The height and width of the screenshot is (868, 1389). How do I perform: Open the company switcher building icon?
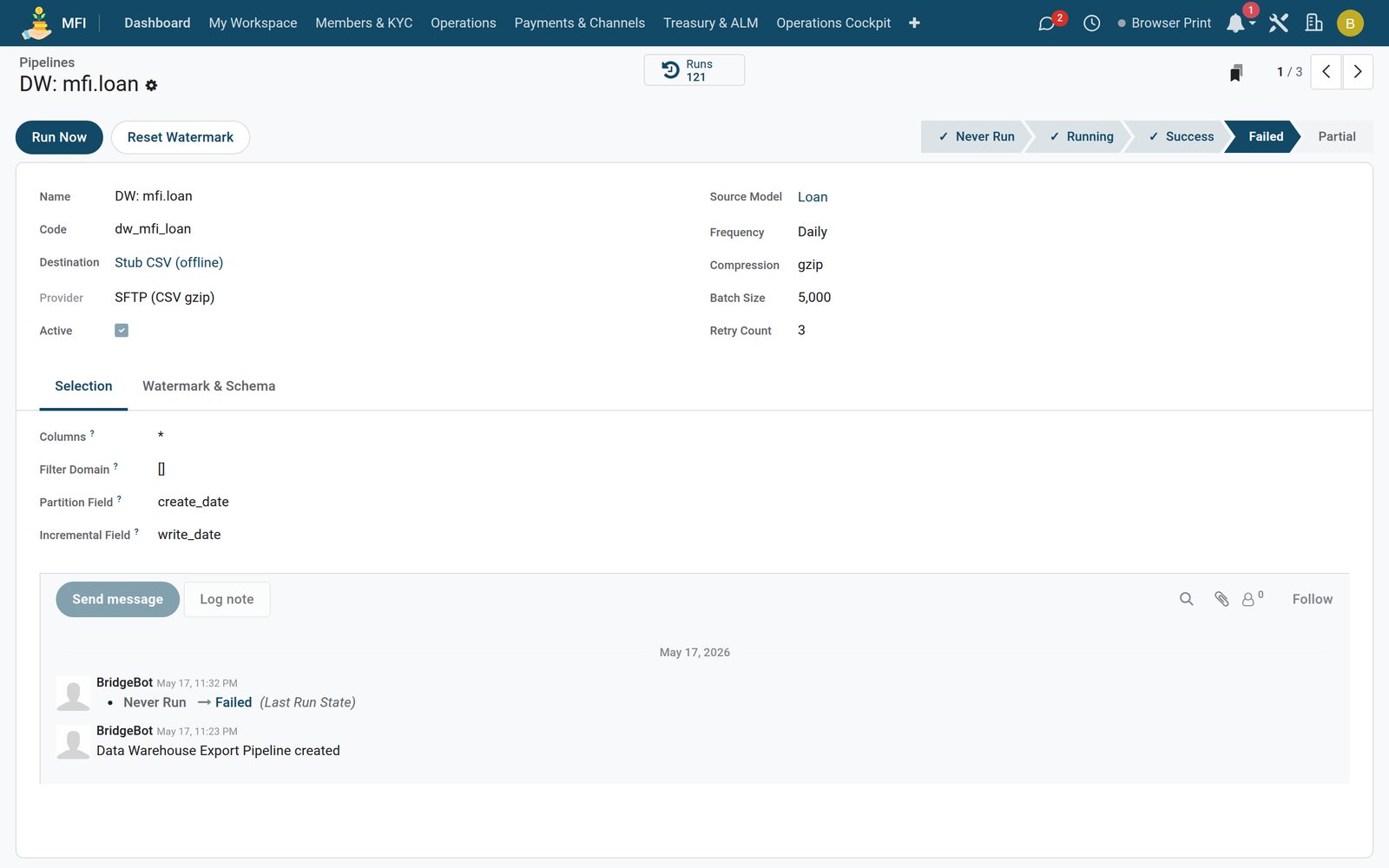coord(1314,23)
